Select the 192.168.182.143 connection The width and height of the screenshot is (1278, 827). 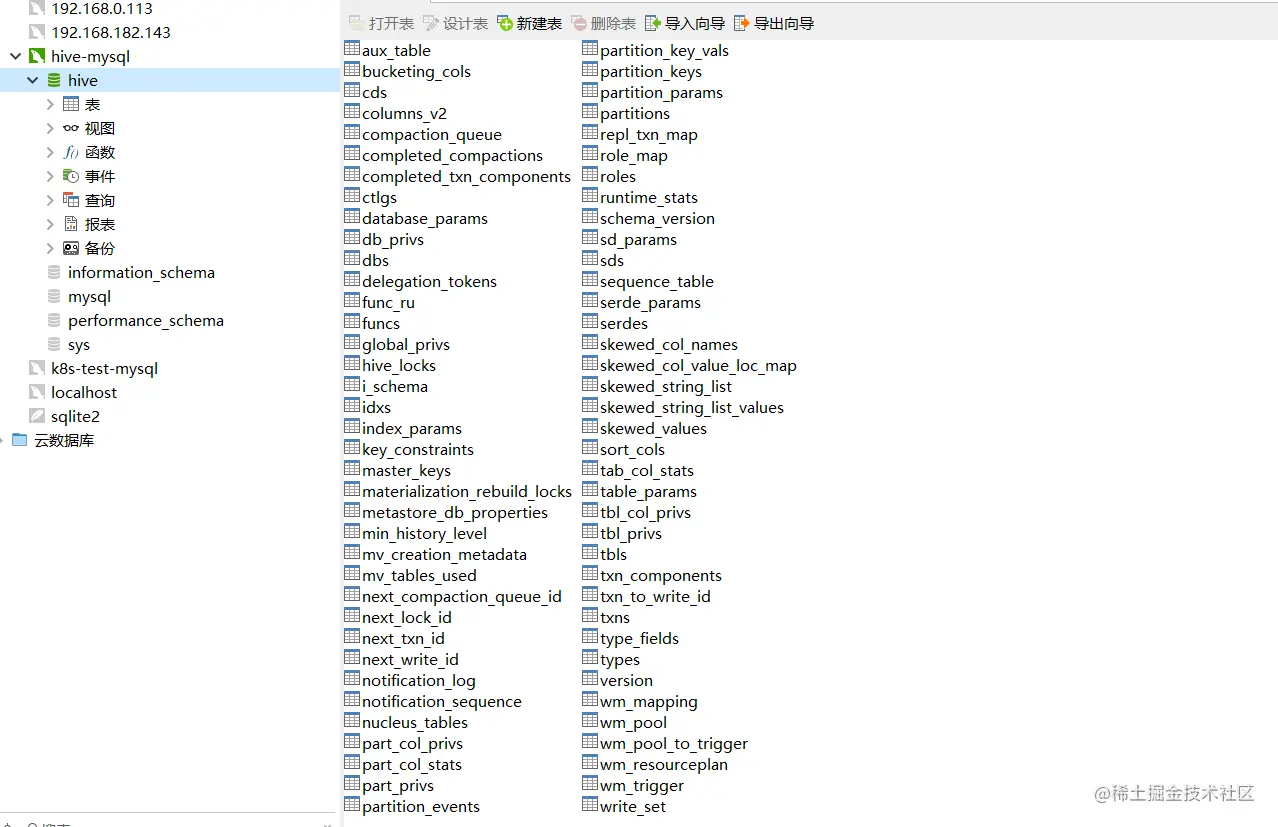coord(111,32)
